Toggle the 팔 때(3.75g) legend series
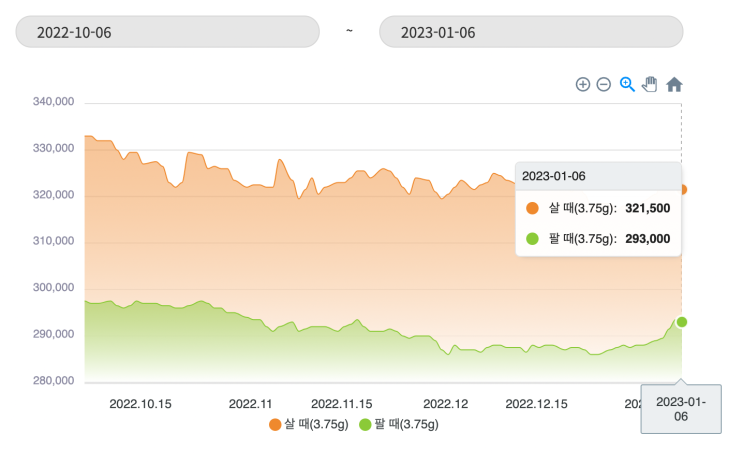 (398, 424)
